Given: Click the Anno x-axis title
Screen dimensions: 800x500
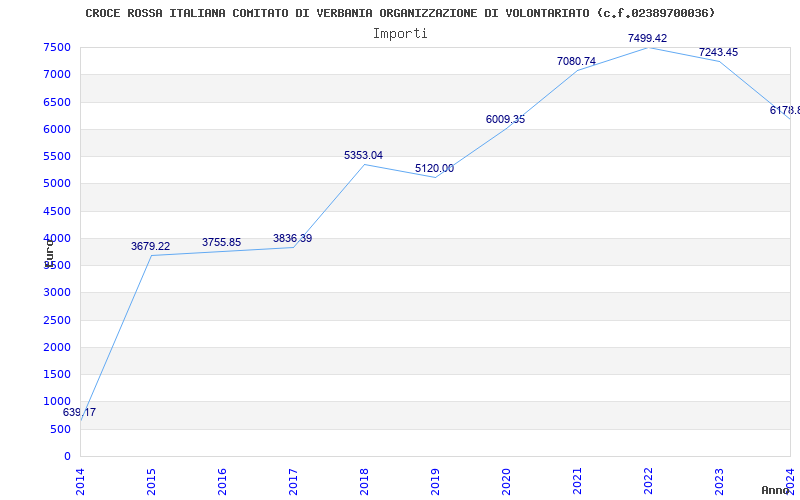Looking at the screenshot, I should pos(776,490).
